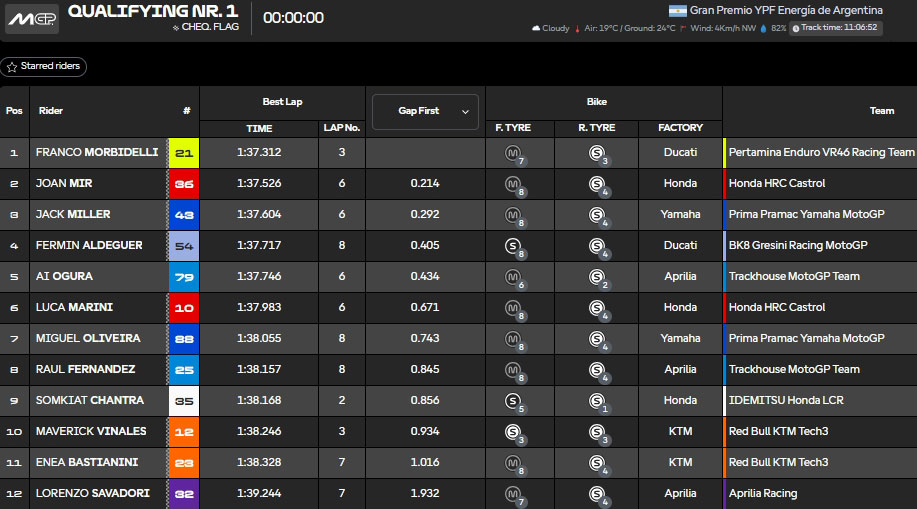The width and height of the screenshot is (917, 509).
Task: Click Chantra's rear tyre soft icon
Action: tap(597, 401)
